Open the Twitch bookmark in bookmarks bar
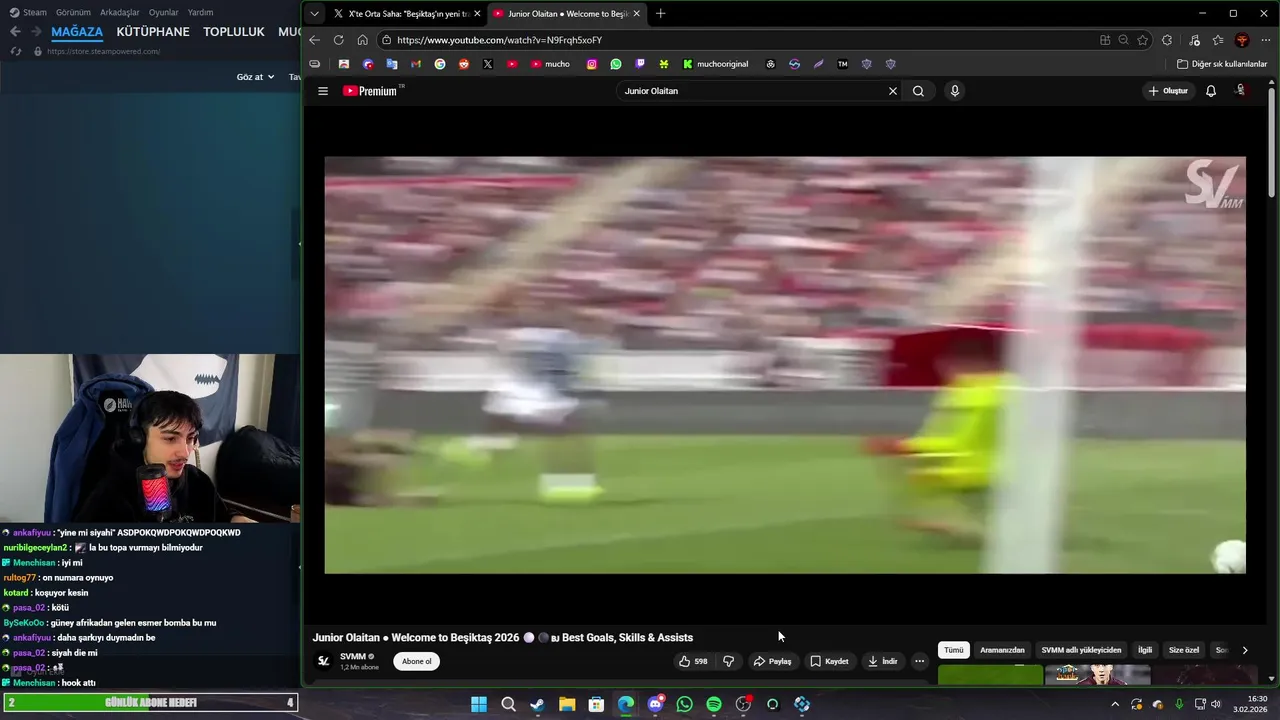The width and height of the screenshot is (1280, 720). point(640,64)
